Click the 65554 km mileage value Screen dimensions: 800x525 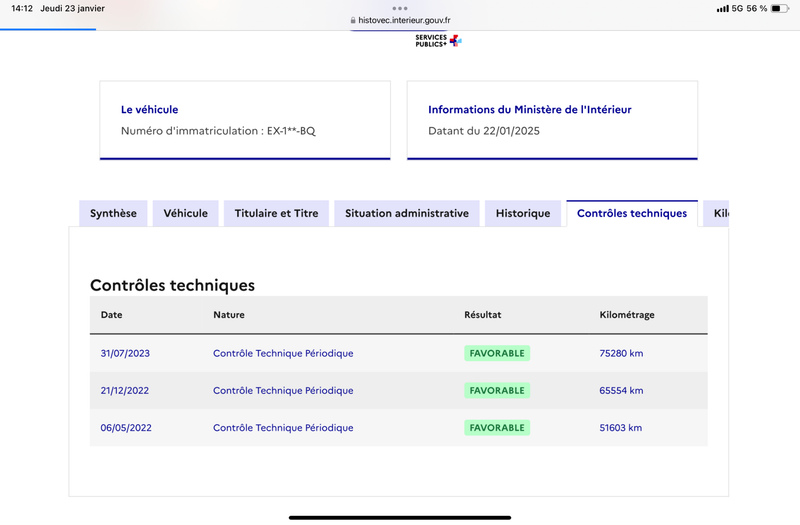point(621,390)
